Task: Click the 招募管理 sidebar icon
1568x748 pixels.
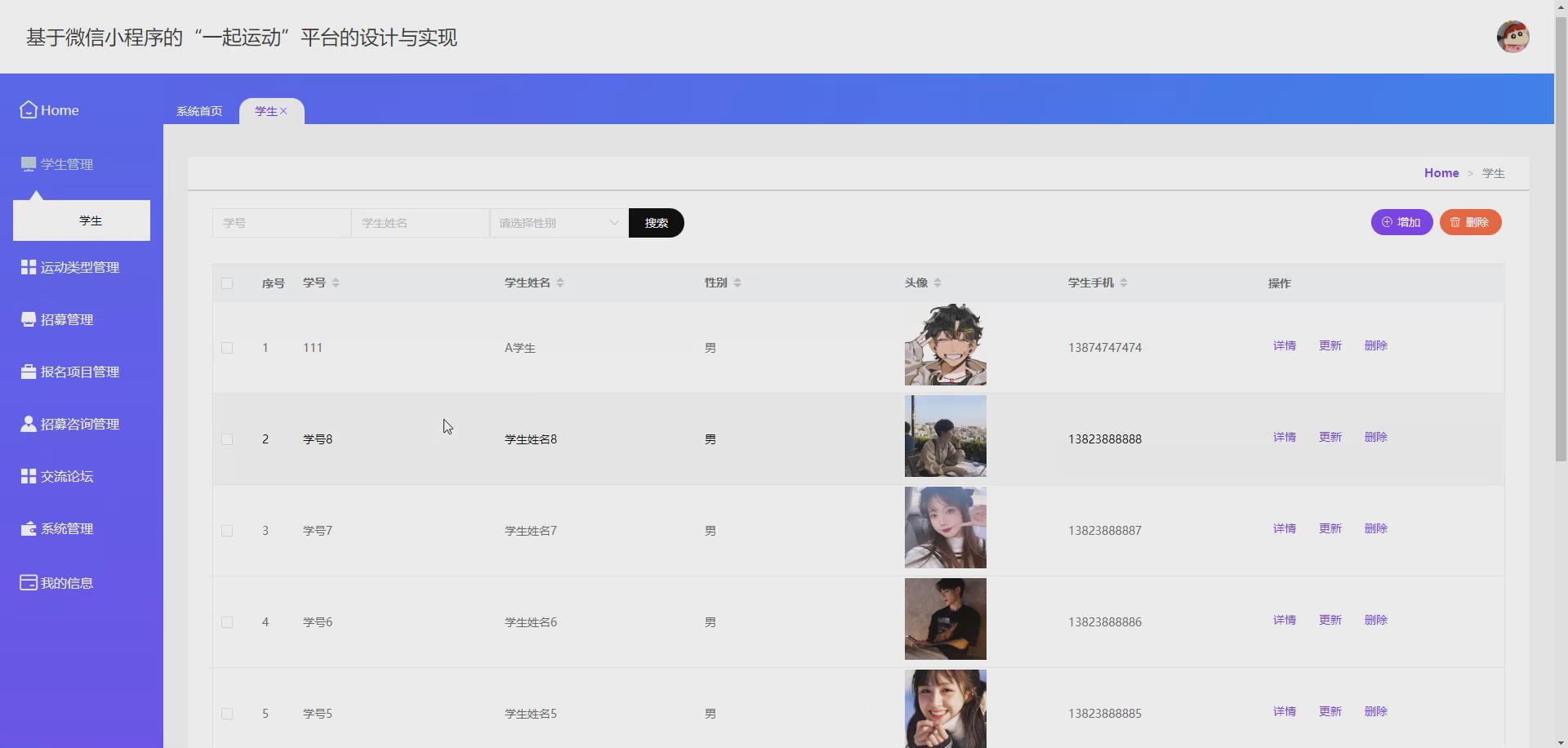Action: [29, 319]
